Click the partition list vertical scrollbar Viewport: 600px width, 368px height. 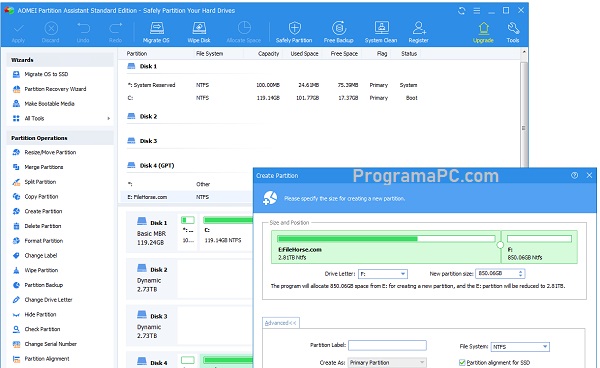524,115
